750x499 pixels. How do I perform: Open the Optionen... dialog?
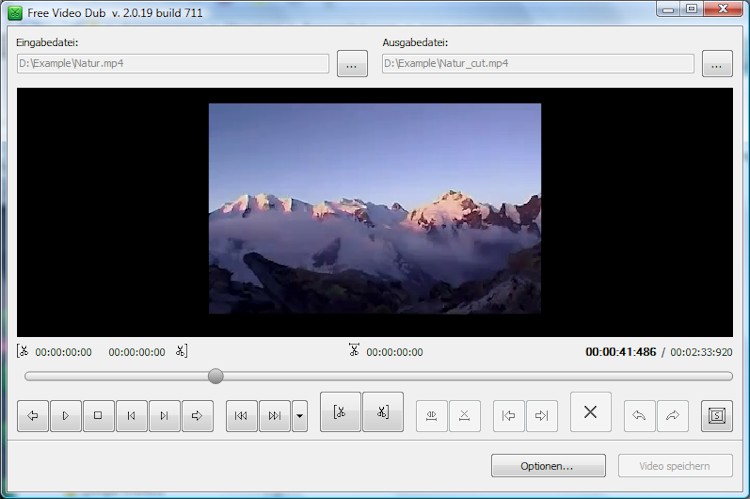click(x=548, y=466)
